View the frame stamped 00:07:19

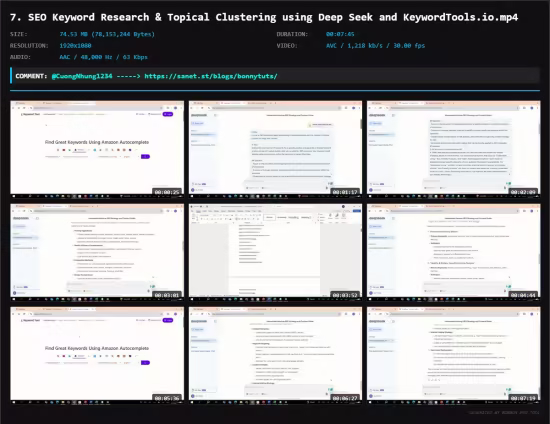coord(454,355)
